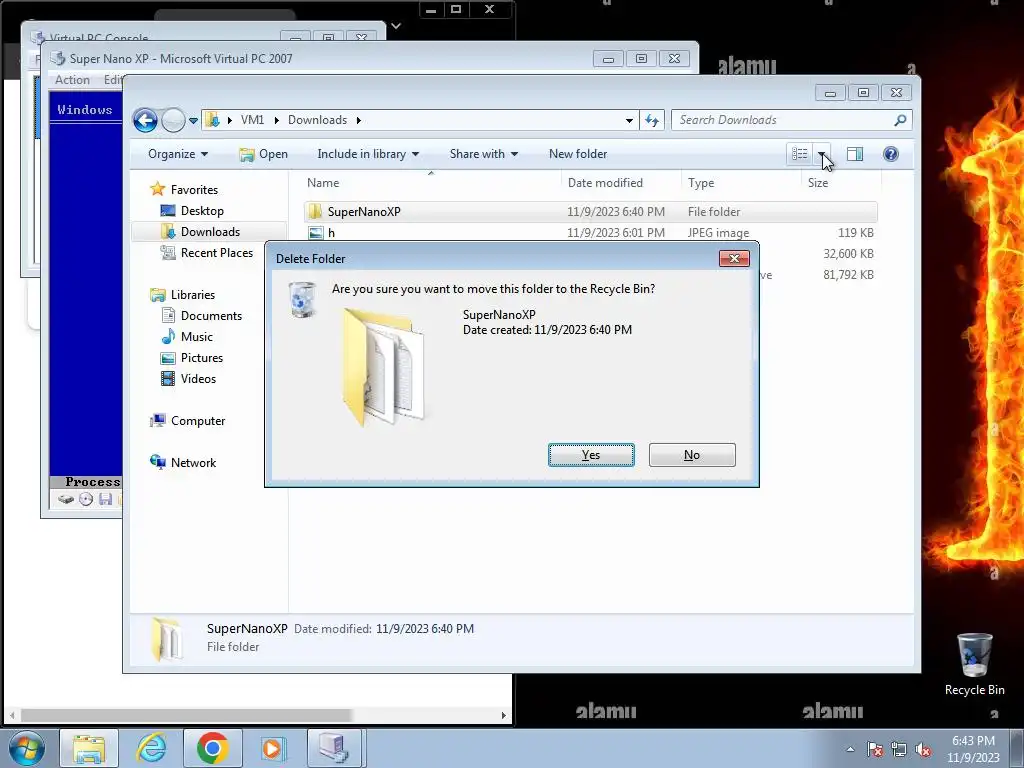The image size is (1024, 768).
Task: Click the Start button orb
Action: (x=26, y=748)
